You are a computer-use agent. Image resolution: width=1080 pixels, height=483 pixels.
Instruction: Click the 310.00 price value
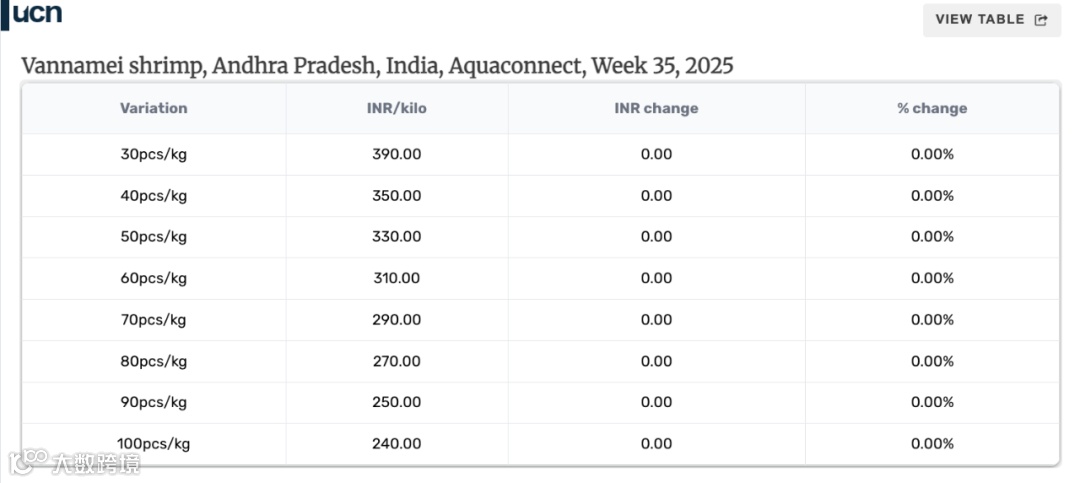coord(396,278)
